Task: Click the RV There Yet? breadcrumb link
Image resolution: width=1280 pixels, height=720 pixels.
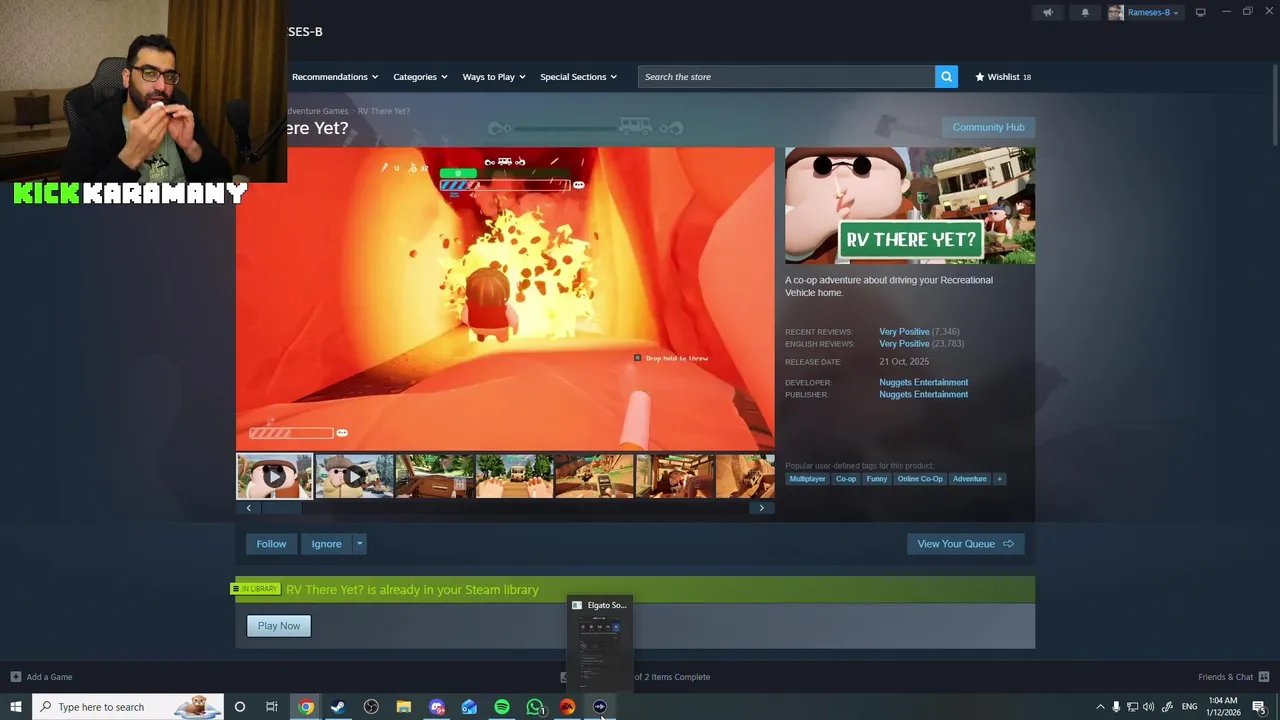Action: point(384,111)
